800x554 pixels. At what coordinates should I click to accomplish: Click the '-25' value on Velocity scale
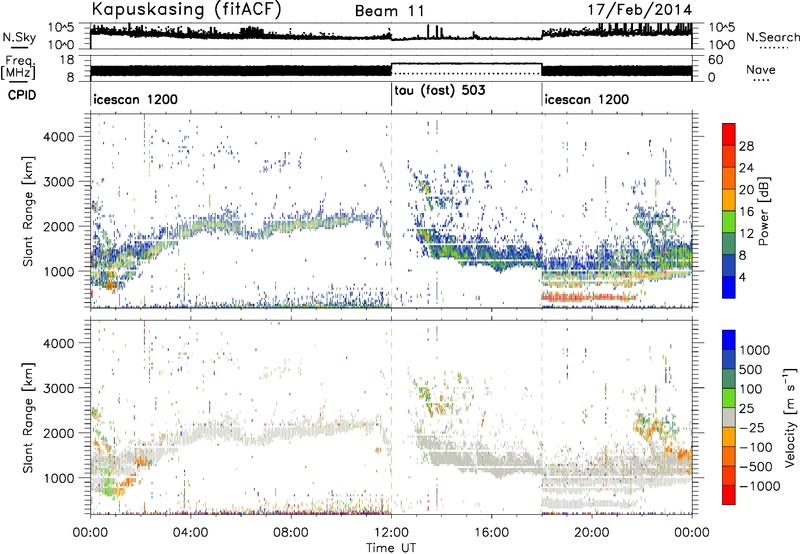(x=753, y=428)
